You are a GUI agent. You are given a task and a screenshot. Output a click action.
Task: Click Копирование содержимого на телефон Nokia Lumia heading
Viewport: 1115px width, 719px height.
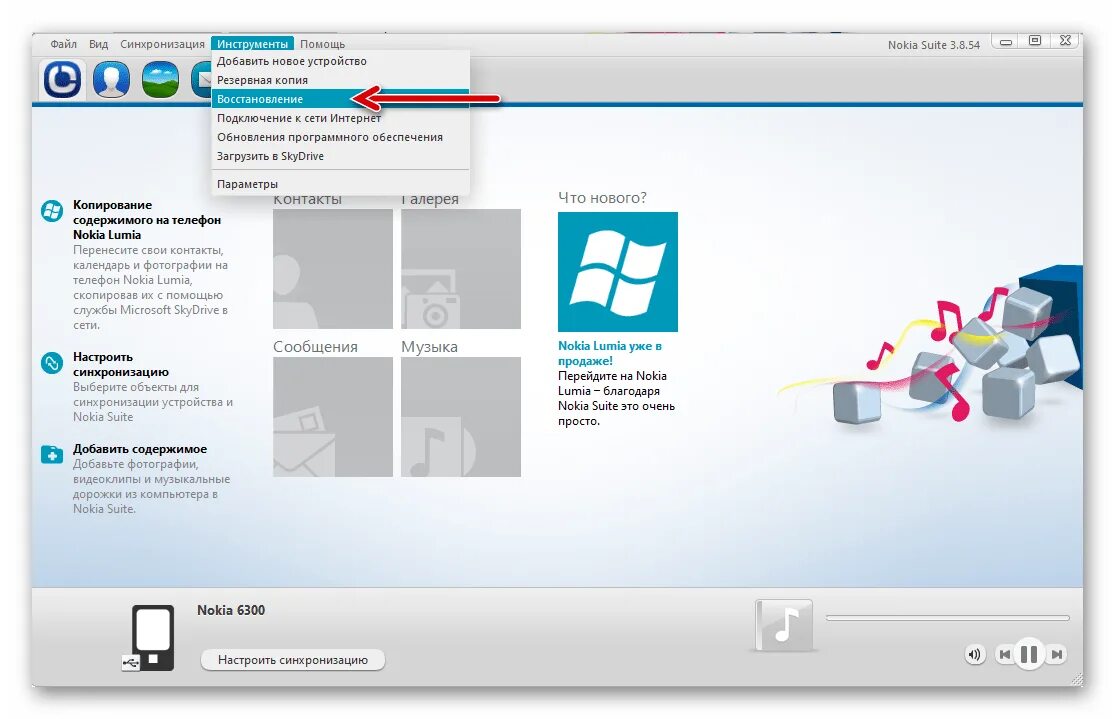(146, 220)
